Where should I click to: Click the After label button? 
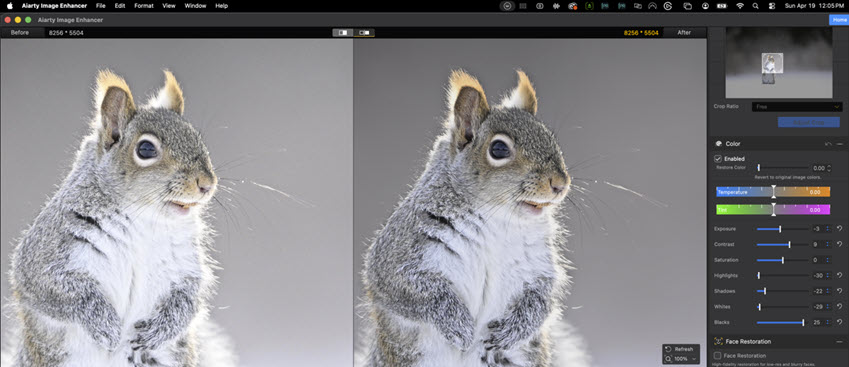coord(684,32)
